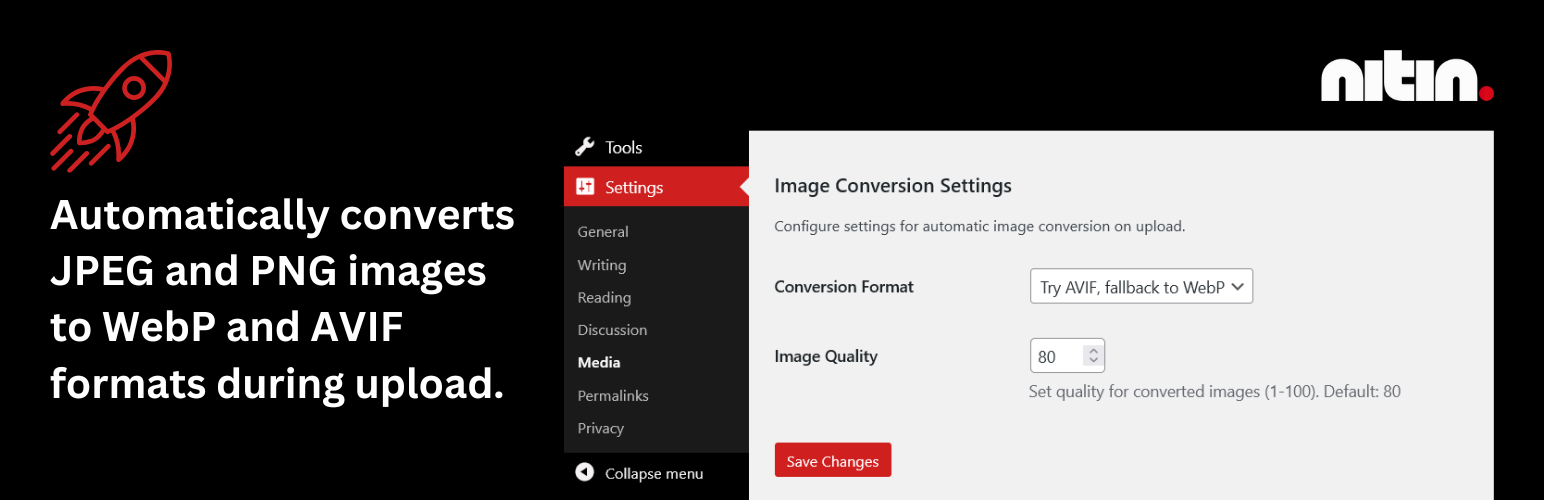Select Reading in the Settings submenu

click(604, 298)
